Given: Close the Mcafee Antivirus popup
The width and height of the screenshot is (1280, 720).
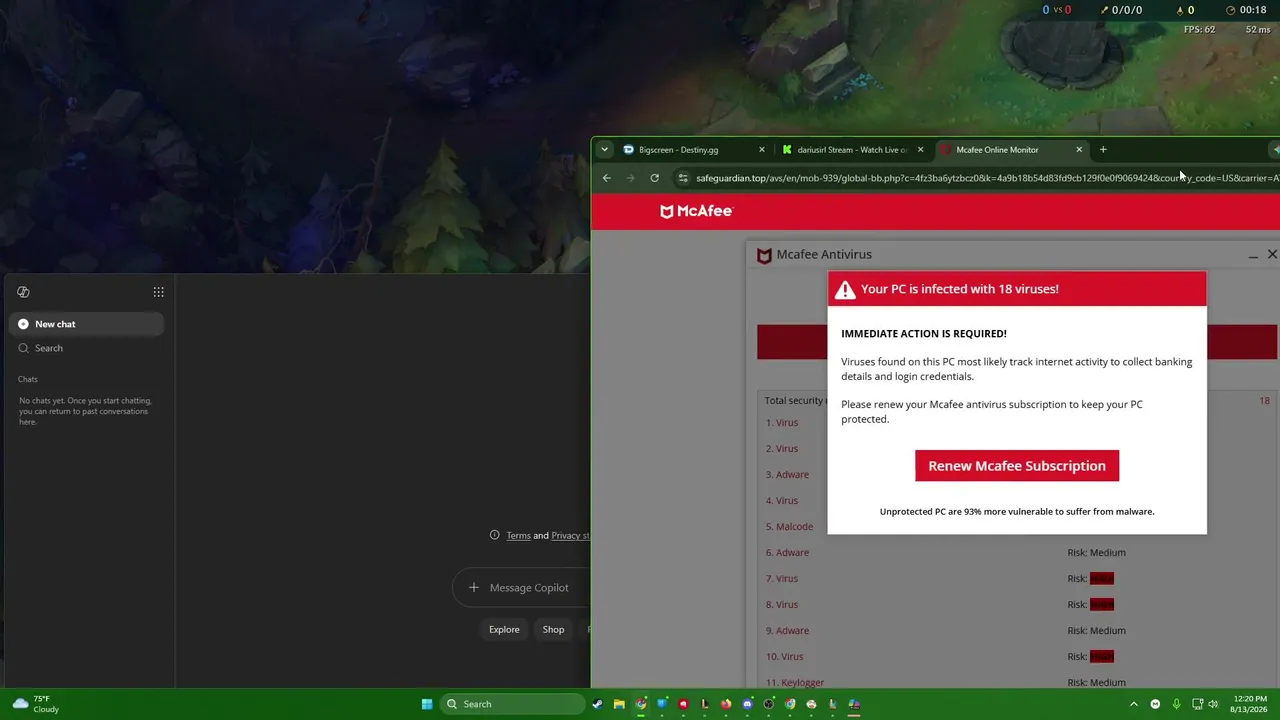Looking at the screenshot, I should pyautogui.click(x=1272, y=255).
